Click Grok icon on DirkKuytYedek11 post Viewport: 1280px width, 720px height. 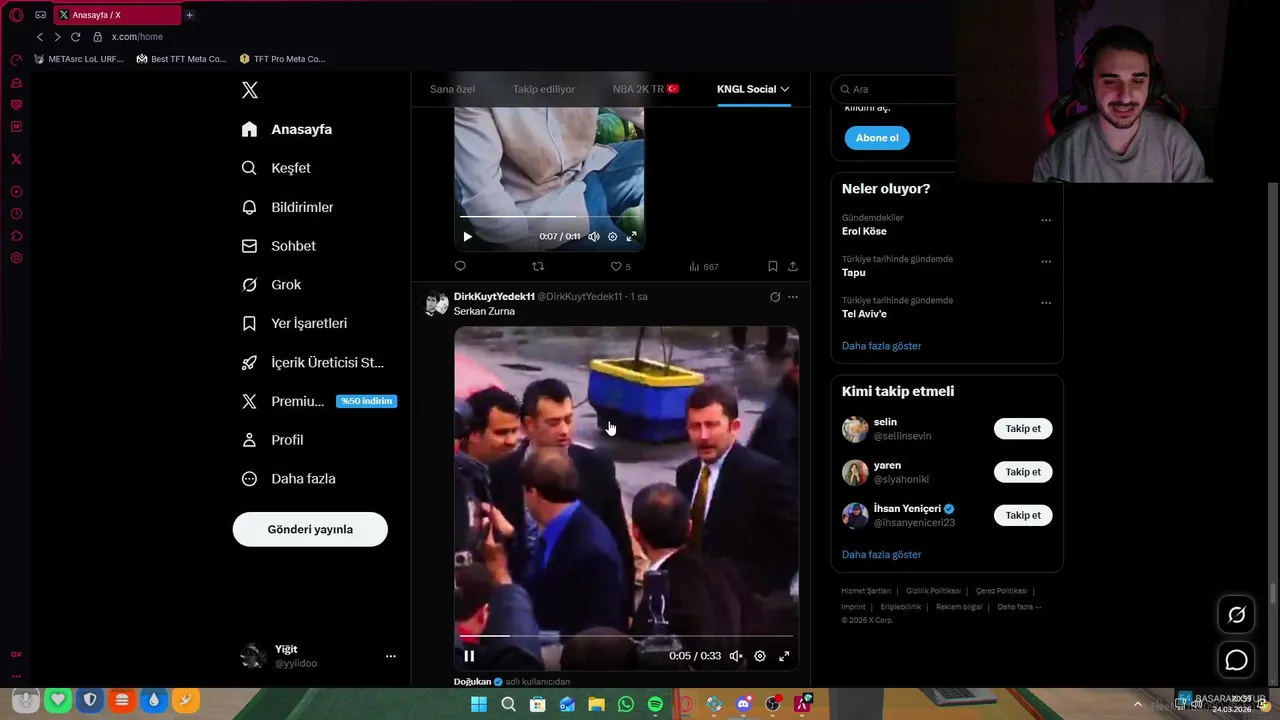click(774, 297)
